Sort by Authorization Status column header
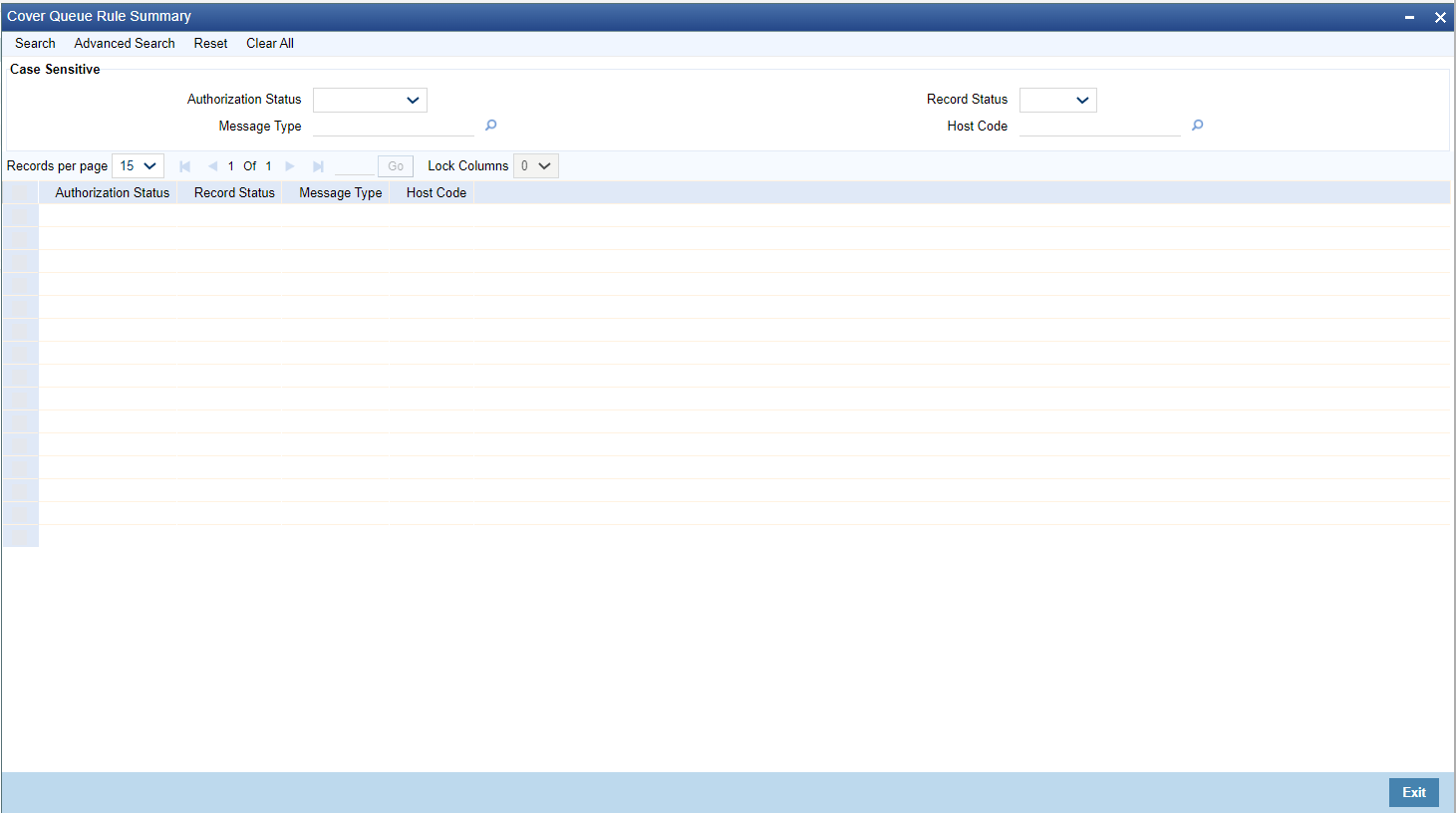Image resolution: width=1456 pixels, height=813 pixels. click(x=112, y=193)
